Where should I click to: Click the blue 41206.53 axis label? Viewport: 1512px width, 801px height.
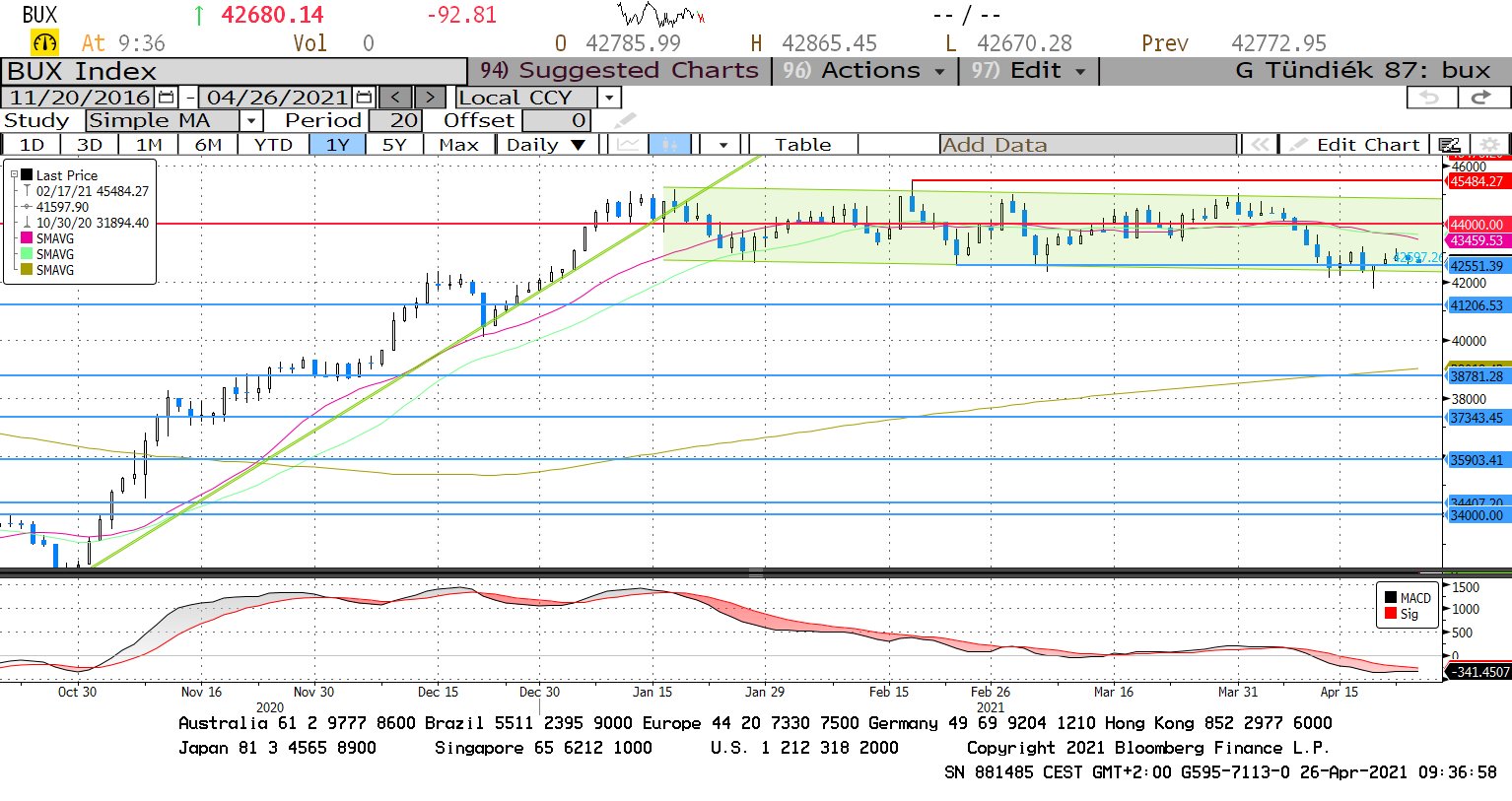1477,305
